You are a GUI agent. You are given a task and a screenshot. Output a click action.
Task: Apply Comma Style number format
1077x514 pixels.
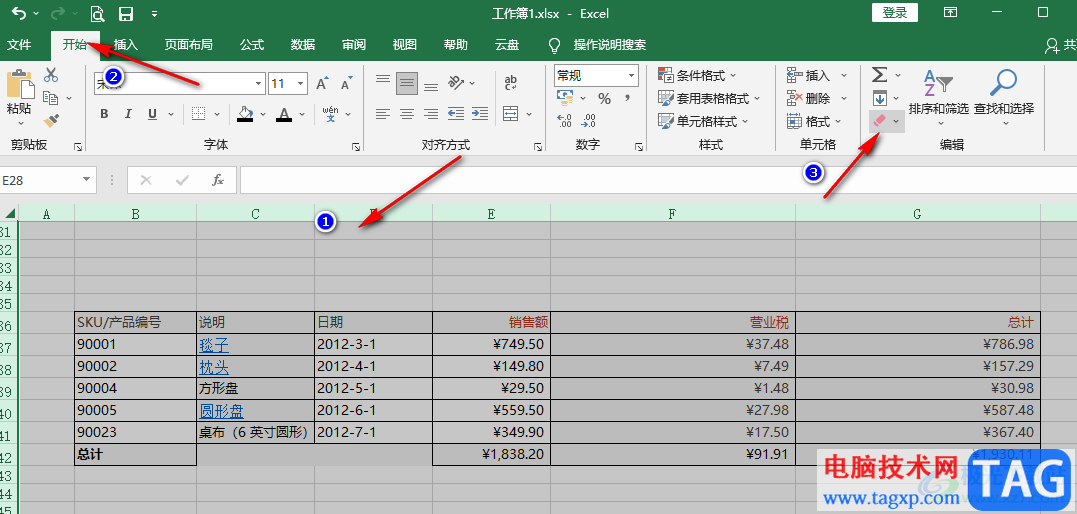point(628,98)
